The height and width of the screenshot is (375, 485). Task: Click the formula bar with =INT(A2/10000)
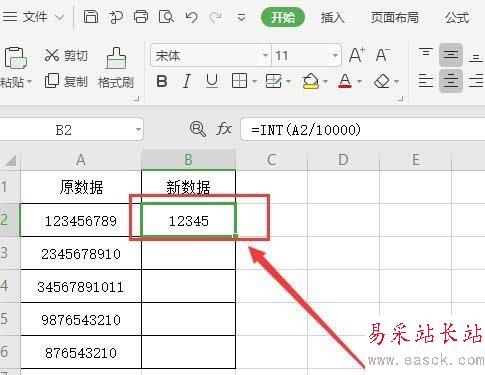tap(363, 129)
